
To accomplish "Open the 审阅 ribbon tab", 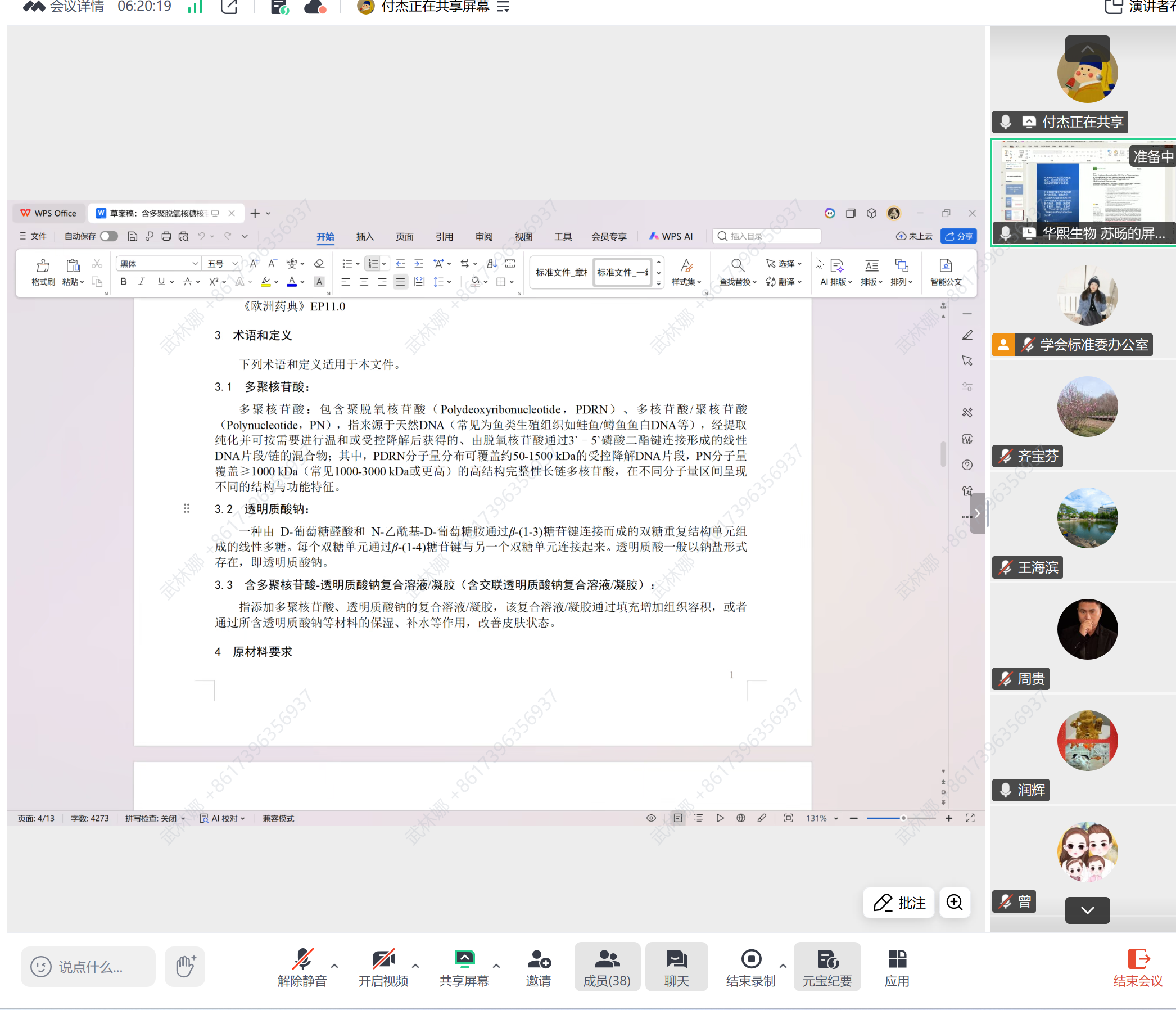I will coord(483,236).
